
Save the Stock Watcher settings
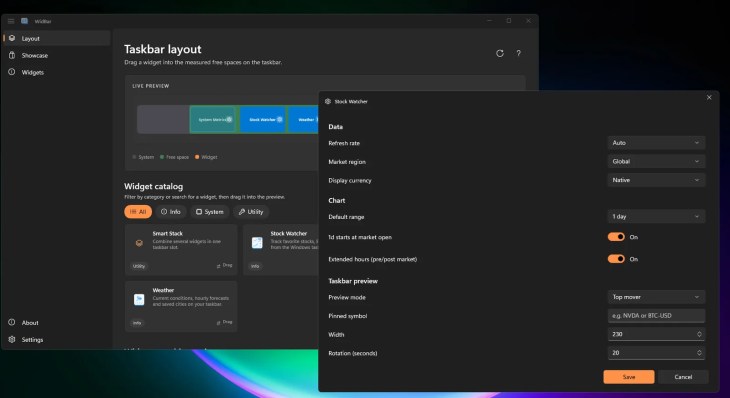[629, 377]
